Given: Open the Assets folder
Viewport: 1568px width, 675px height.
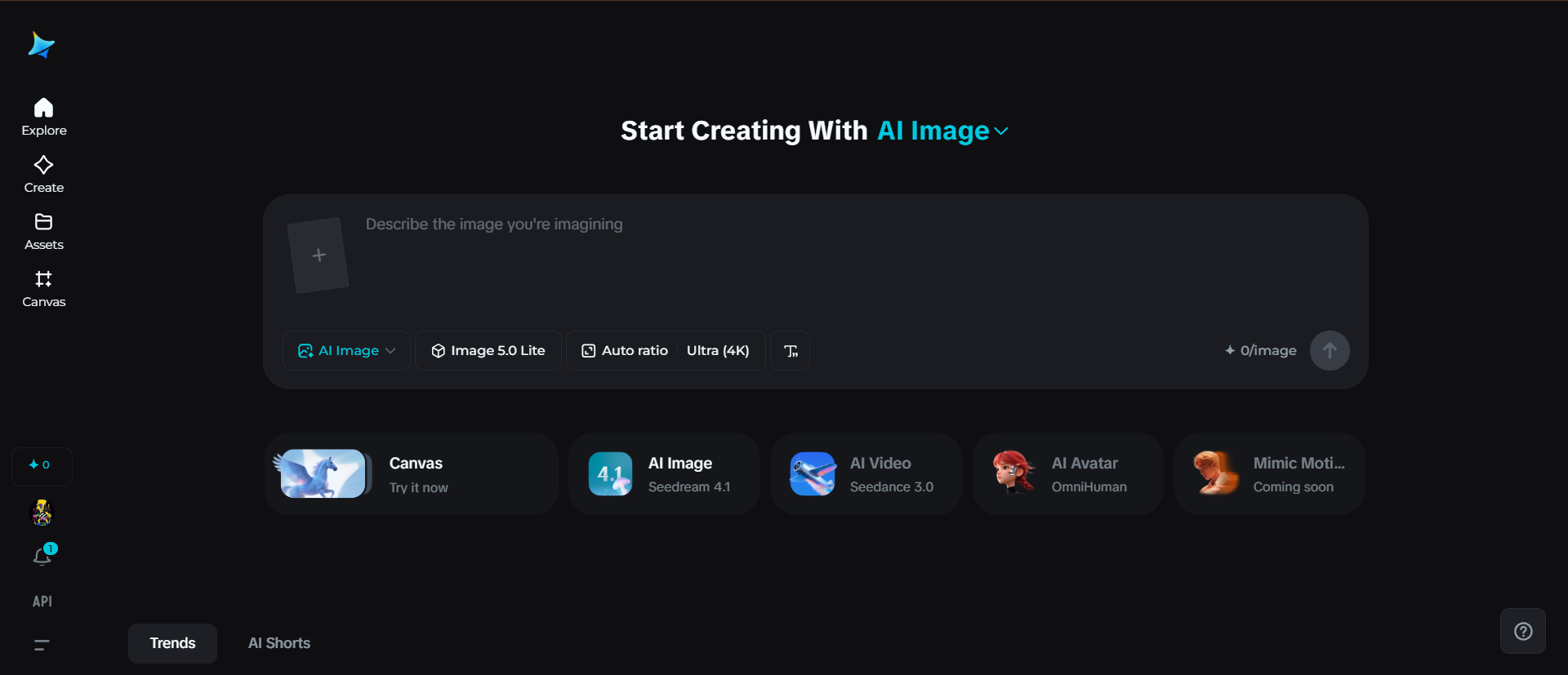Looking at the screenshot, I should click(x=44, y=232).
